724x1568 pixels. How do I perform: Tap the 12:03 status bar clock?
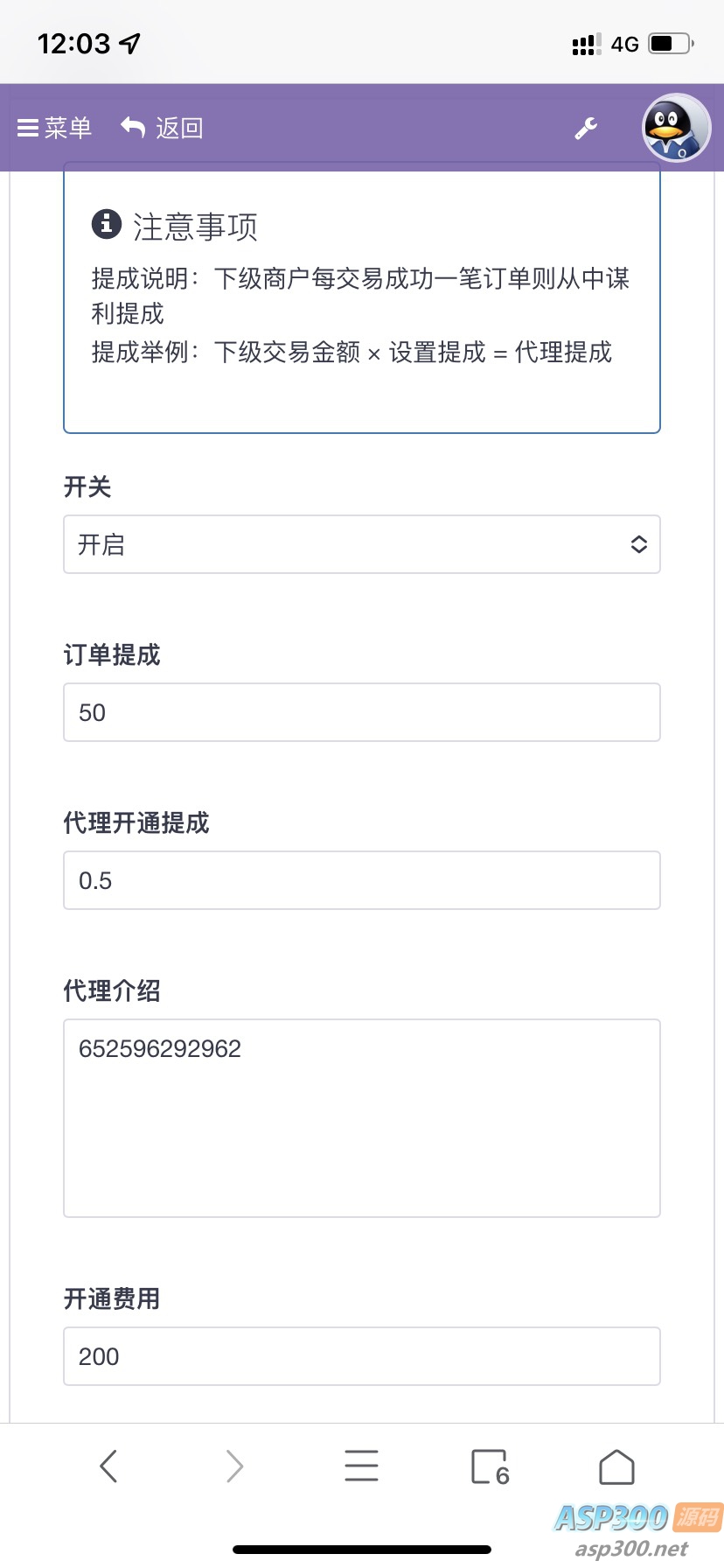74,43
